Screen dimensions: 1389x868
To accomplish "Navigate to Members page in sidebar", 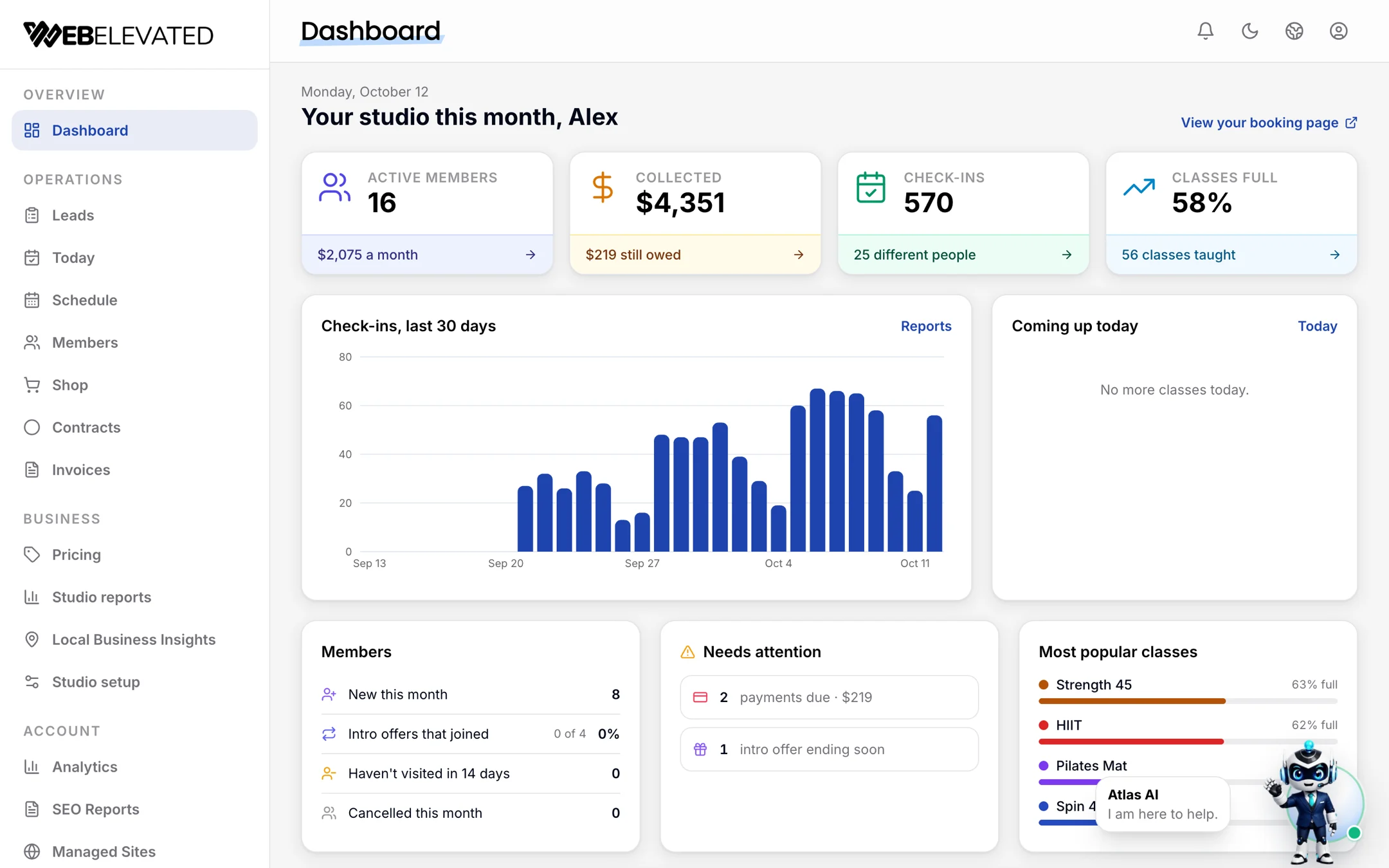I will 134,342.
